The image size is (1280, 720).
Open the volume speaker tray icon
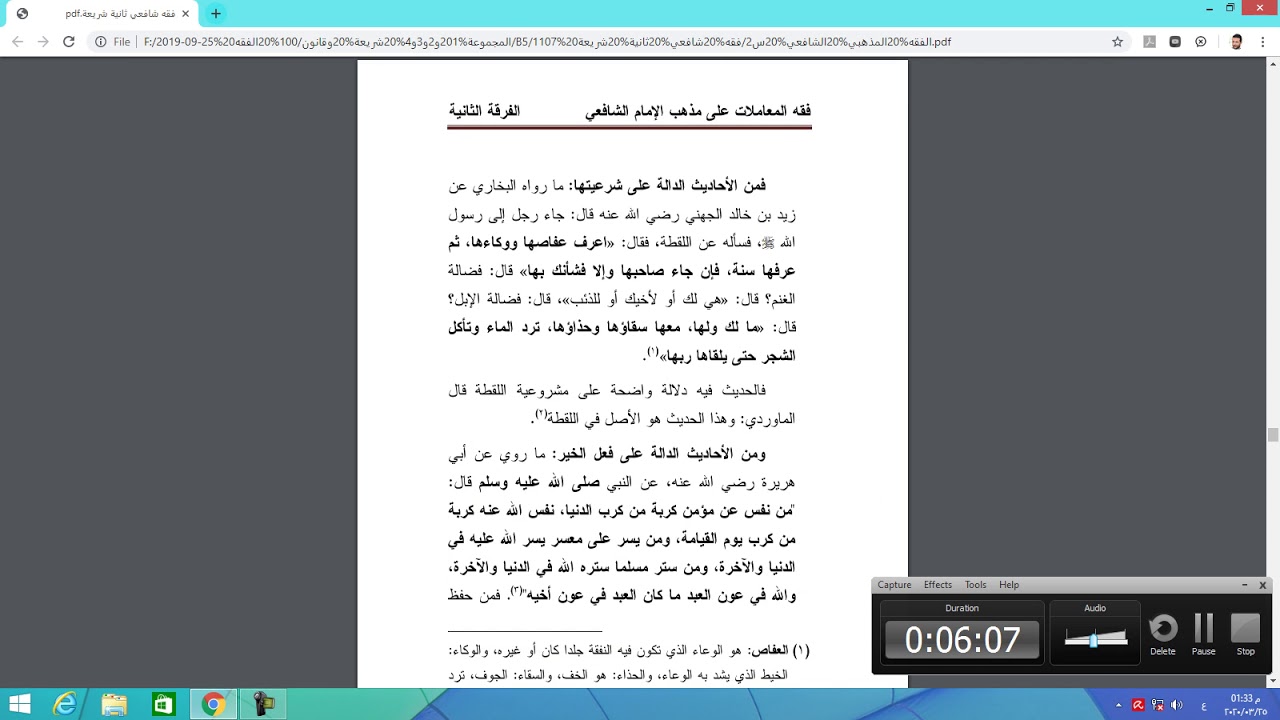(x=1177, y=705)
